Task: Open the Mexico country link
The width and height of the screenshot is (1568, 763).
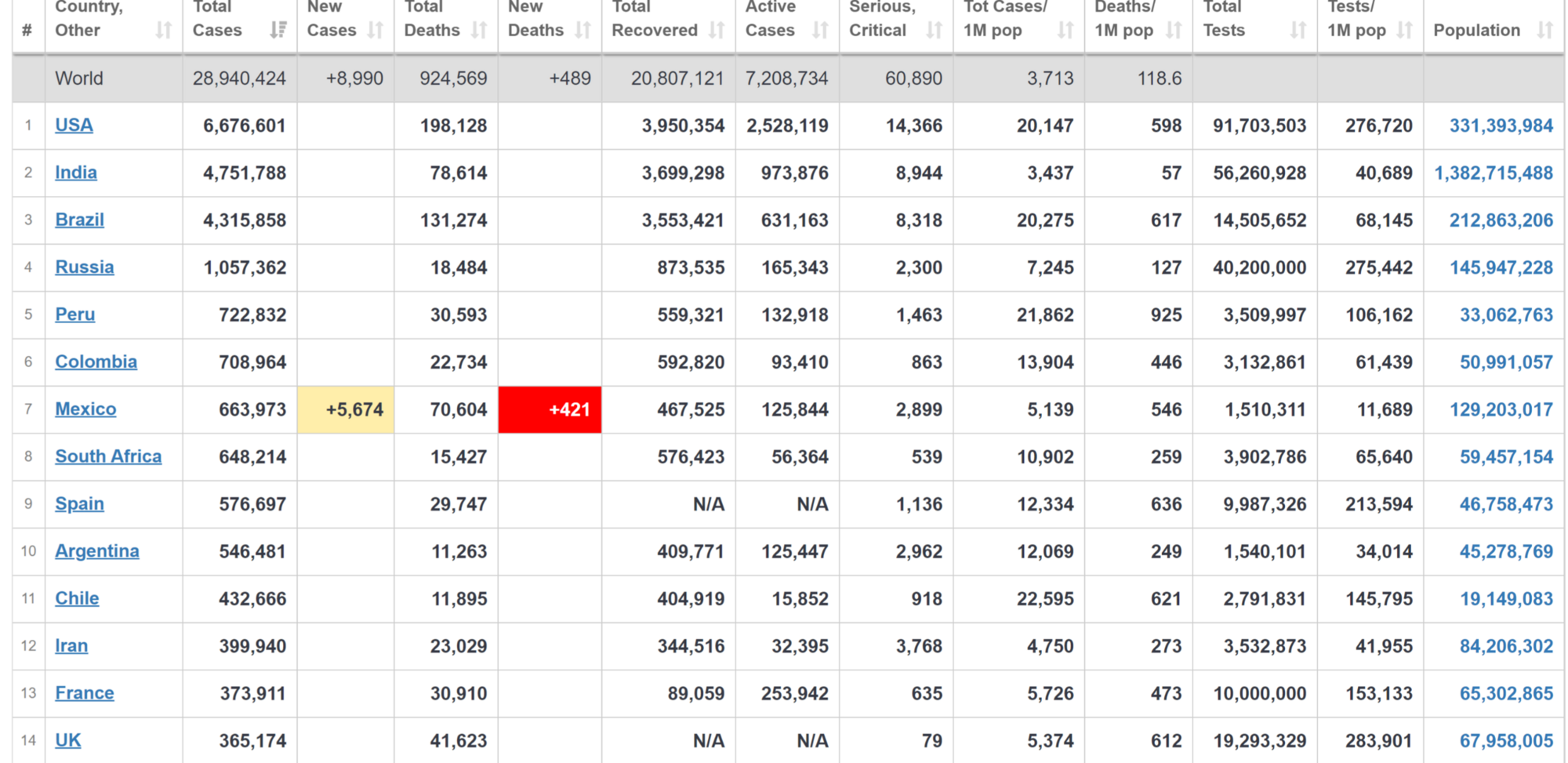Action: coord(85,409)
